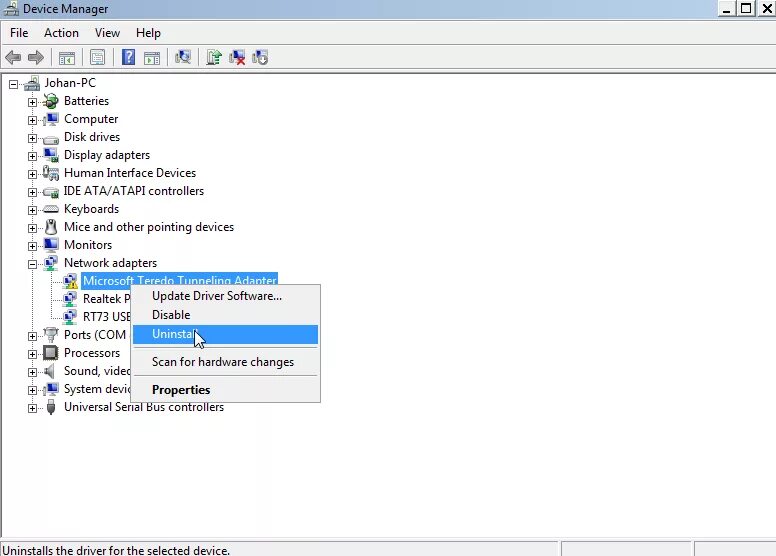Choose Update Driver Software from context menu
Image resolution: width=776 pixels, height=556 pixels.
225,296
